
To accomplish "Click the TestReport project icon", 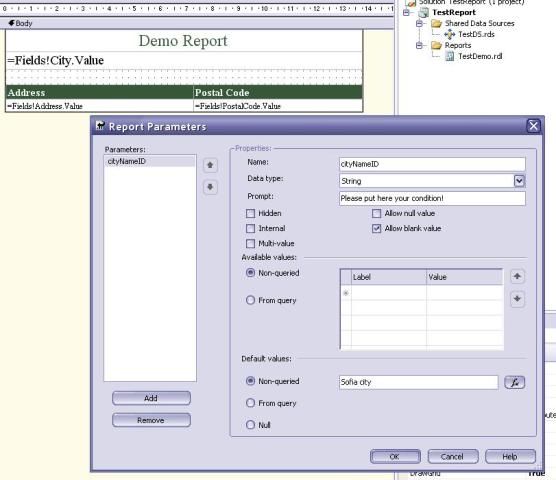I will coord(423,12).
